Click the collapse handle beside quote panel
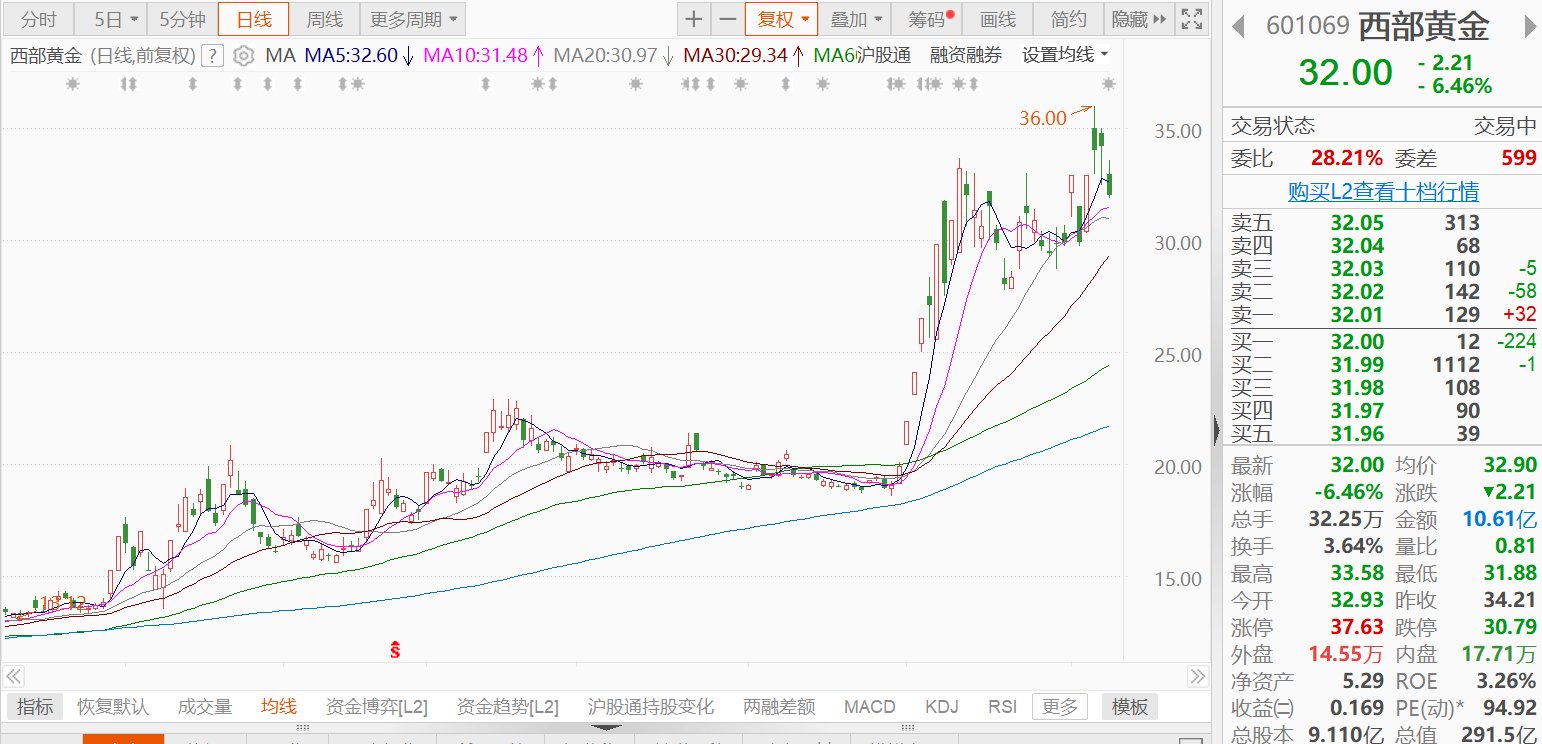The width and height of the screenshot is (1542, 744). click(1217, 430)
